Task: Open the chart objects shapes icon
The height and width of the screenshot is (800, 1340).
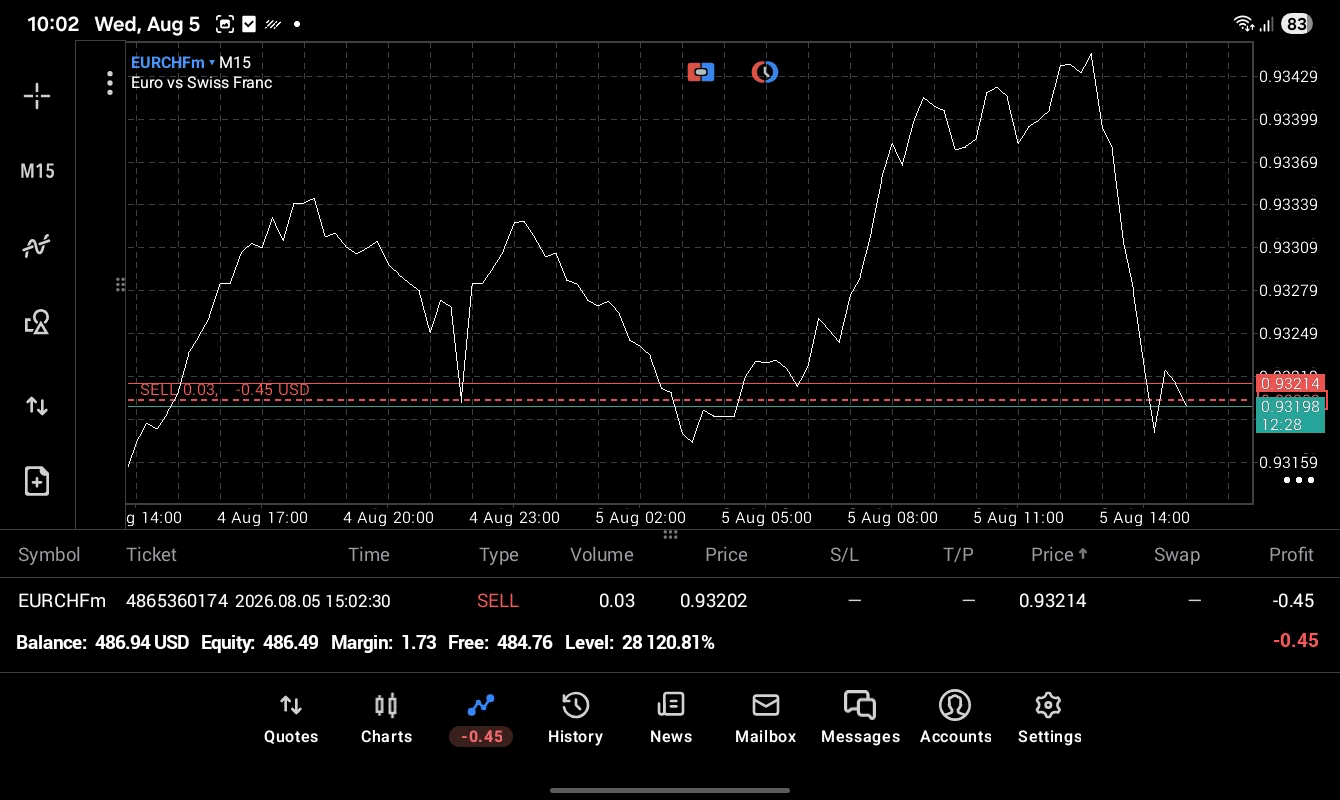Action: point(37,322)
